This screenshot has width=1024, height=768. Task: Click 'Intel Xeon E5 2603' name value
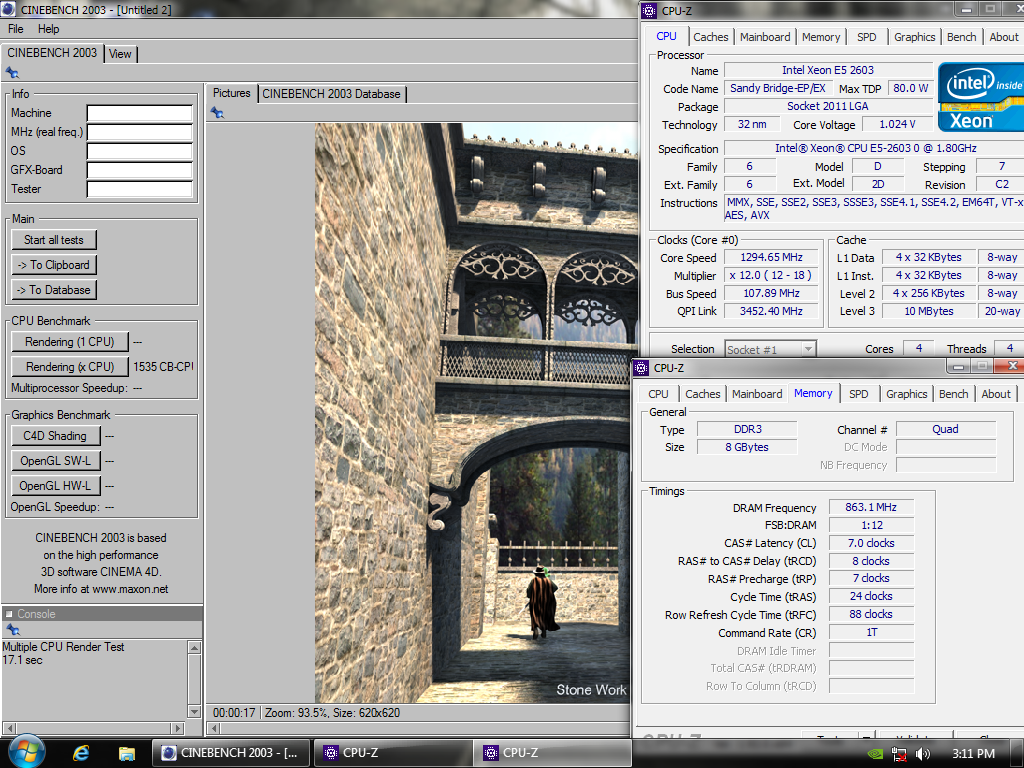(x=827, y=70)
